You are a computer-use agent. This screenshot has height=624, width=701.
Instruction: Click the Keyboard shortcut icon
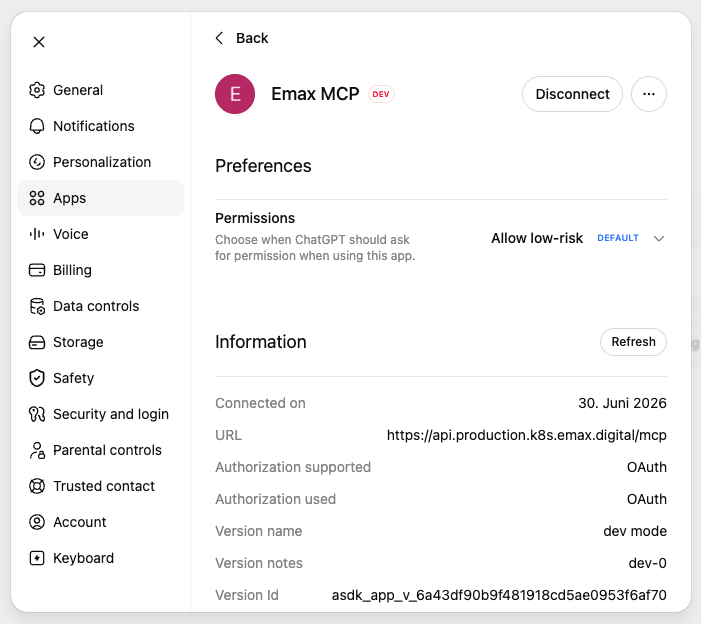(37, 558)
